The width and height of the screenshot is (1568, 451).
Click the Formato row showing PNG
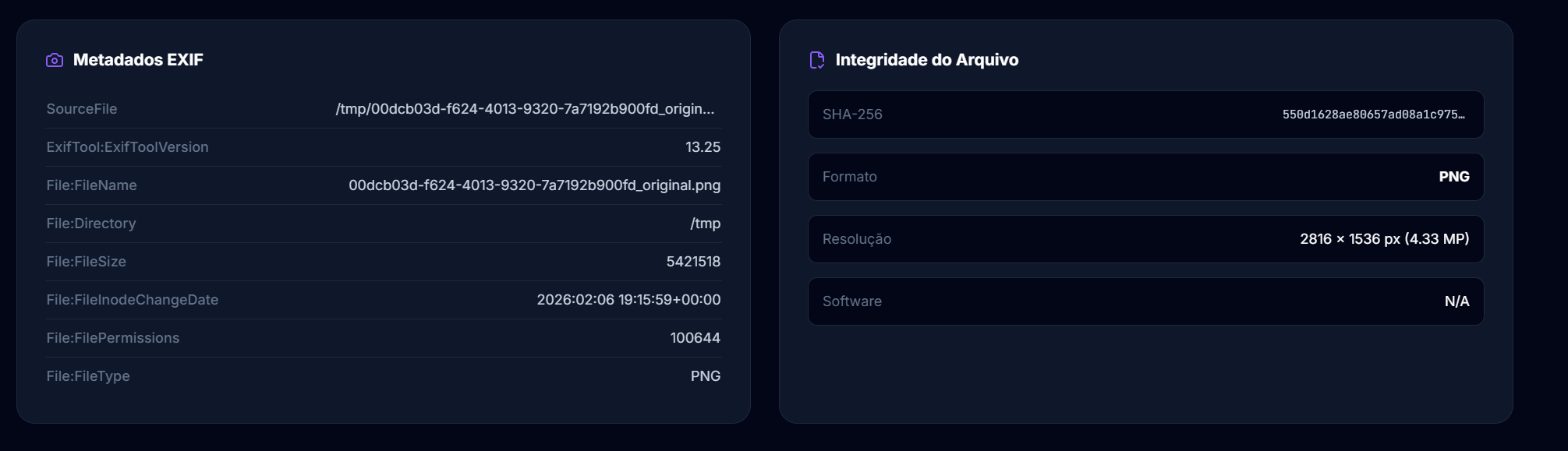coord(1146,177)
